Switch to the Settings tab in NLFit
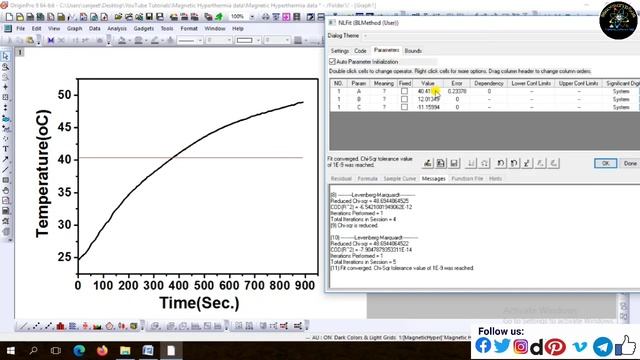 point(339,51)
